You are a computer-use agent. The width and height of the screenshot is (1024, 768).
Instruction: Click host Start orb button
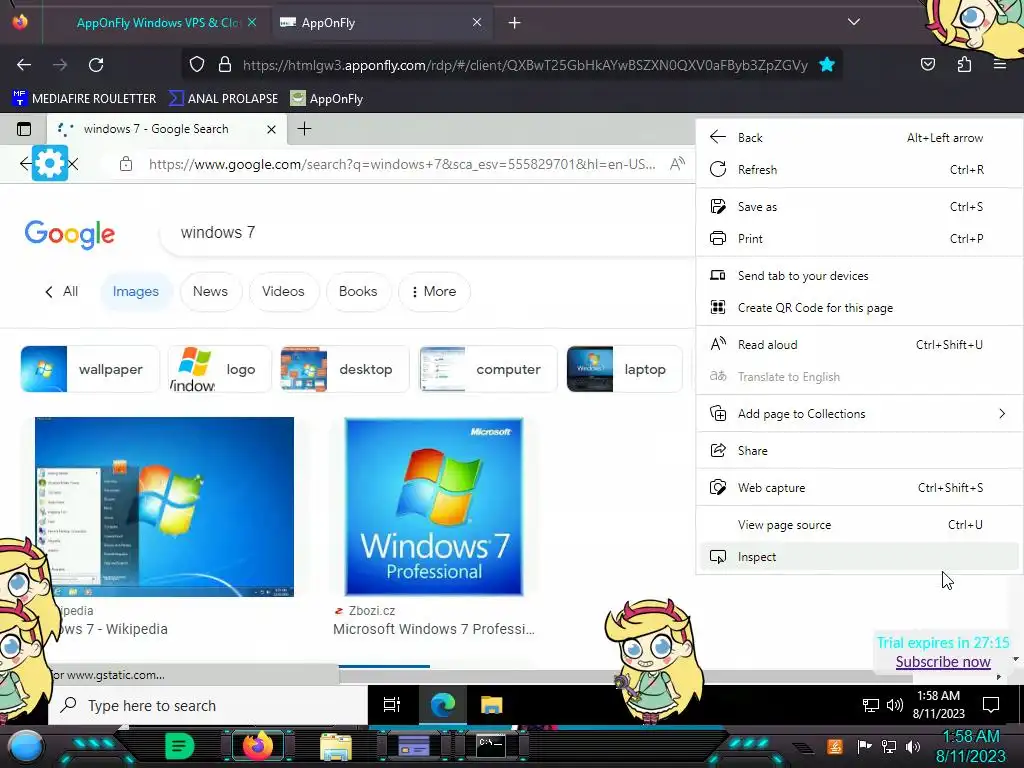pos(26,746)
